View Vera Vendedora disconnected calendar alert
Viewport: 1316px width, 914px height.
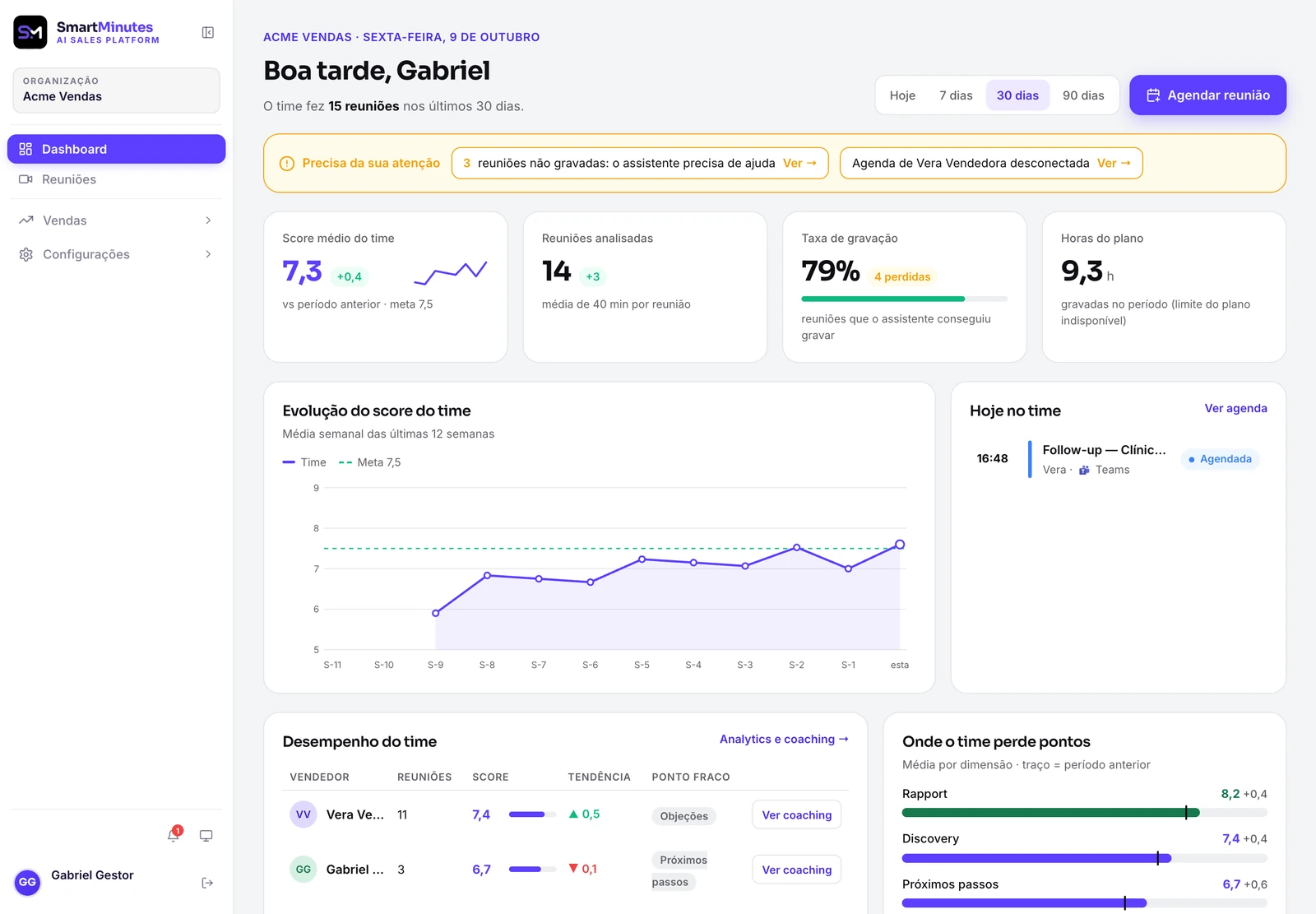pyautogui.click(x=991, y=163)
